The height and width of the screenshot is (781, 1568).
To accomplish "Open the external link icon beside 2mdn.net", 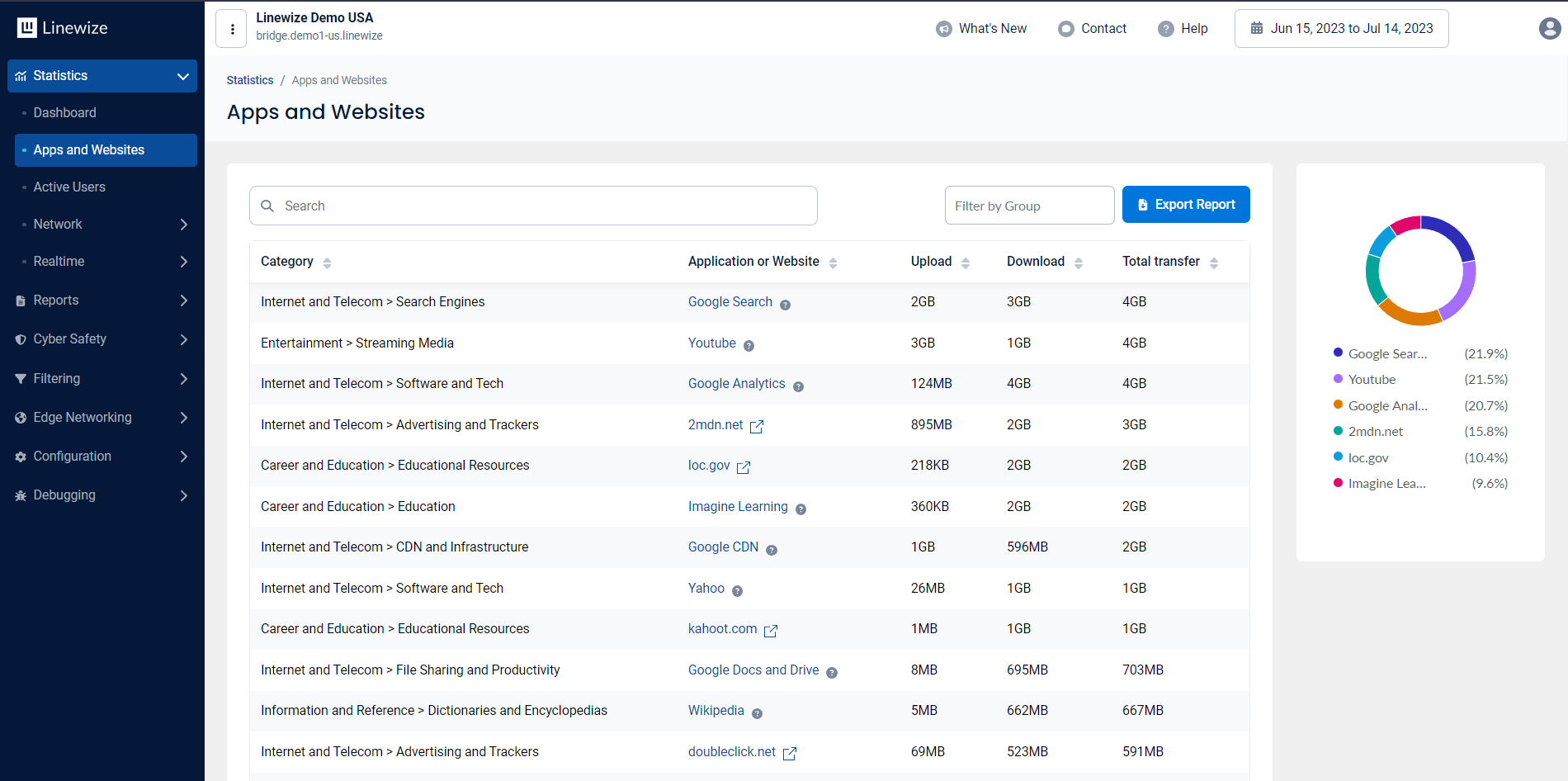I will click(756, 426).
